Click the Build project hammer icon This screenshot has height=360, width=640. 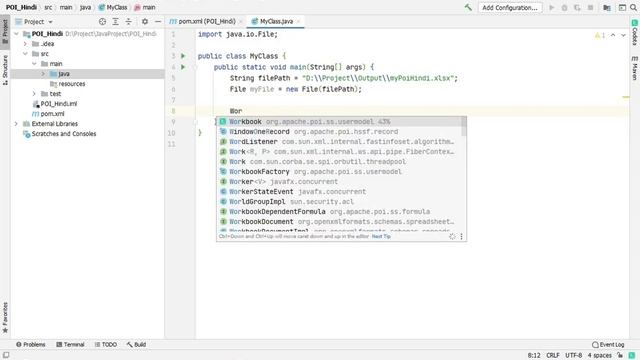468,7
